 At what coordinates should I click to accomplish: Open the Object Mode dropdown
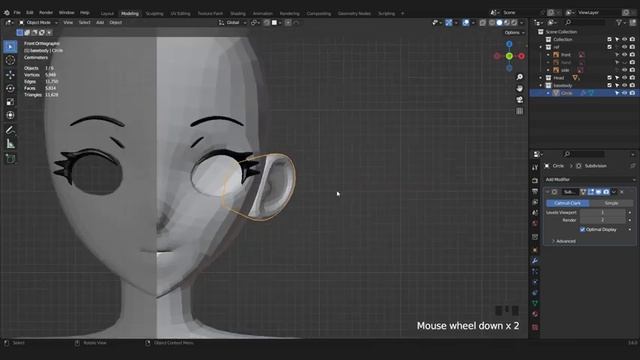click(x=38, y=22)
